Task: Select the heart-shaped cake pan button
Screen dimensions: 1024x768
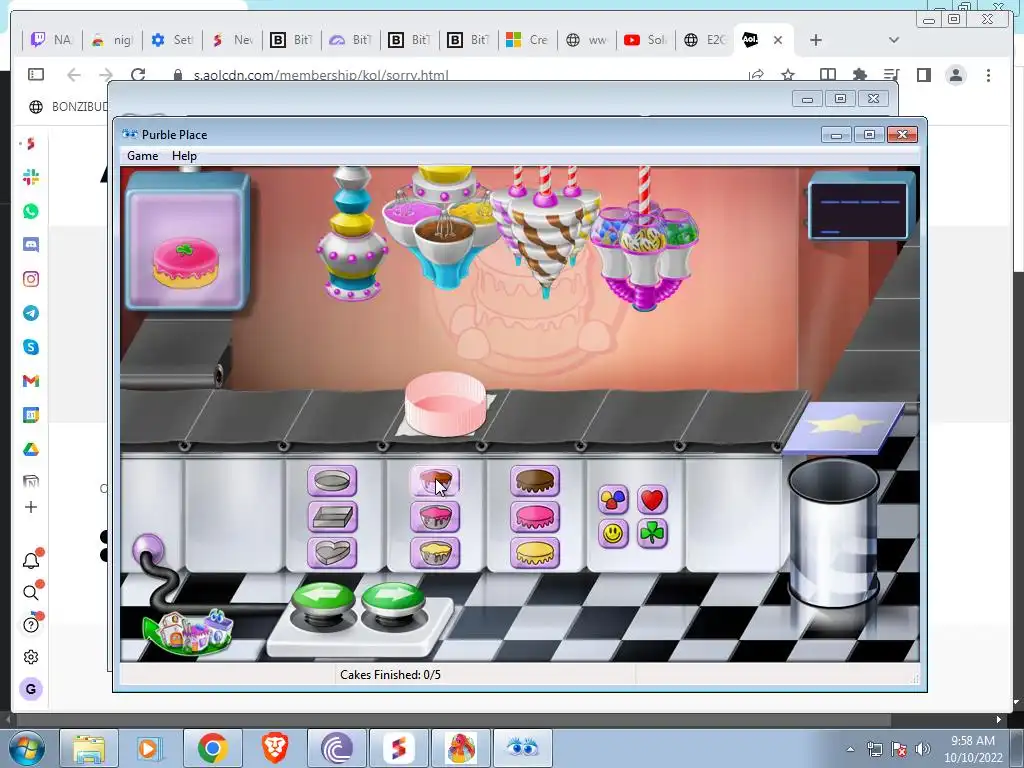Action: pyautogui.click(x=332, y=553)
